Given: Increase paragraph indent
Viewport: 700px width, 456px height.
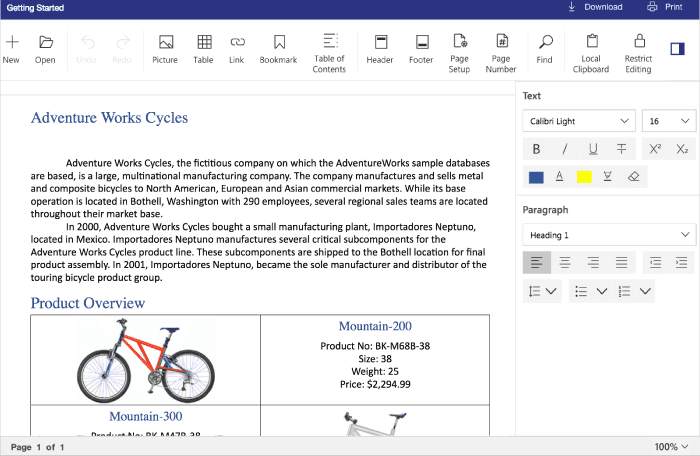Looking at the screenshot, I should click(682, 262).
